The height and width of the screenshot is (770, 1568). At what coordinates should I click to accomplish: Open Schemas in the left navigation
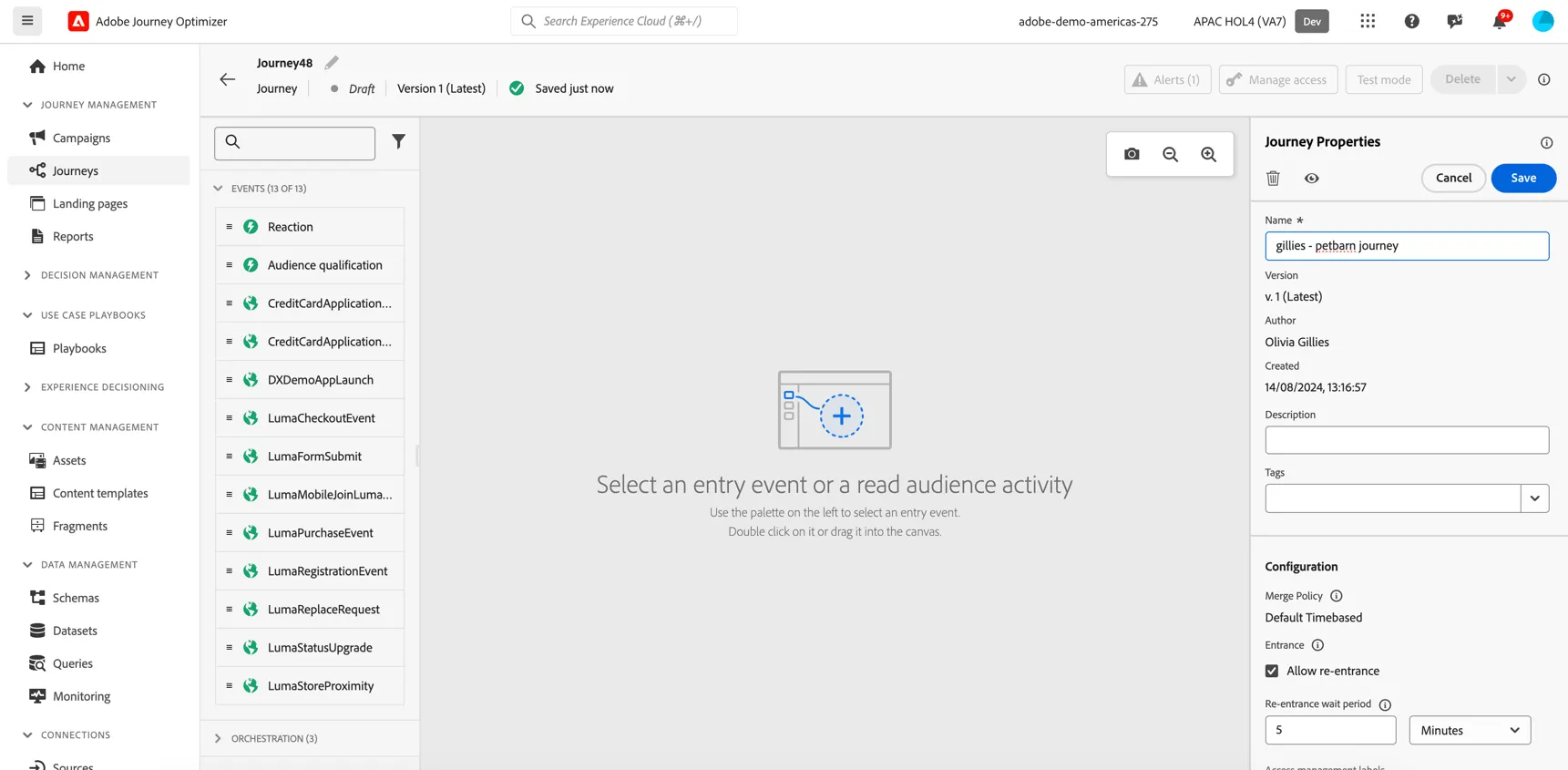pos(76,598)
